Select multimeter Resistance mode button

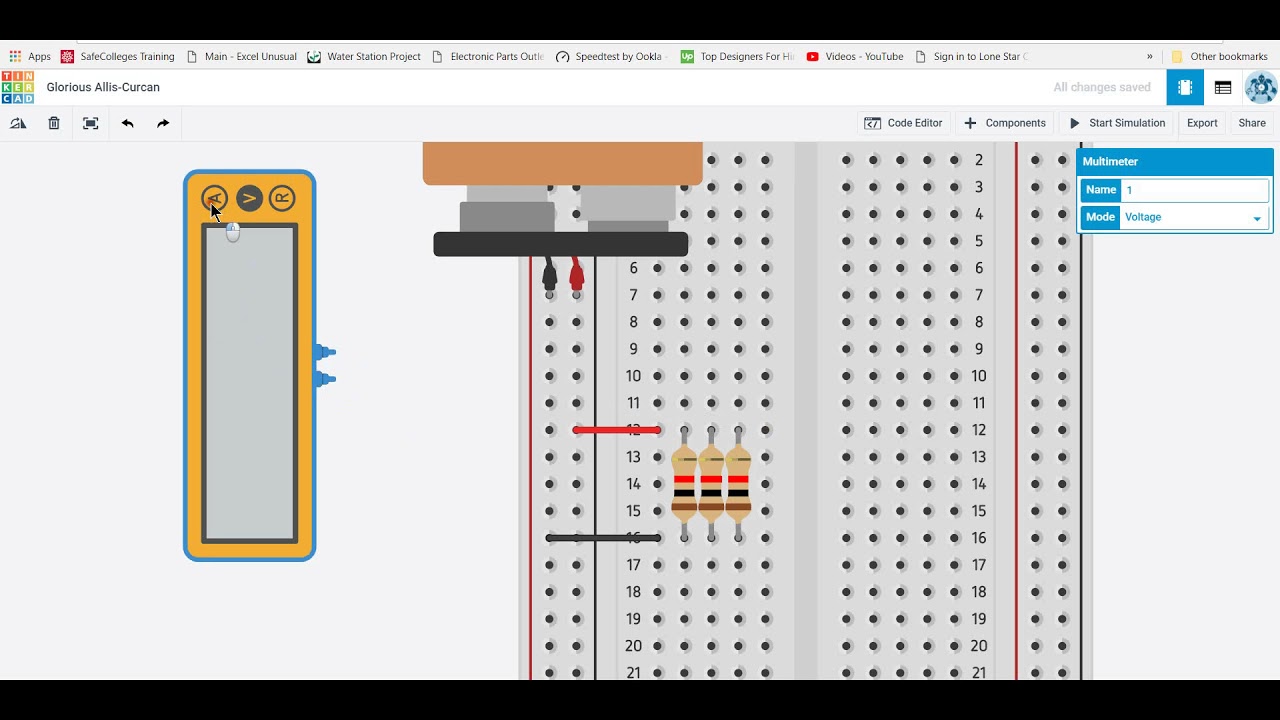tap(282, 198)
